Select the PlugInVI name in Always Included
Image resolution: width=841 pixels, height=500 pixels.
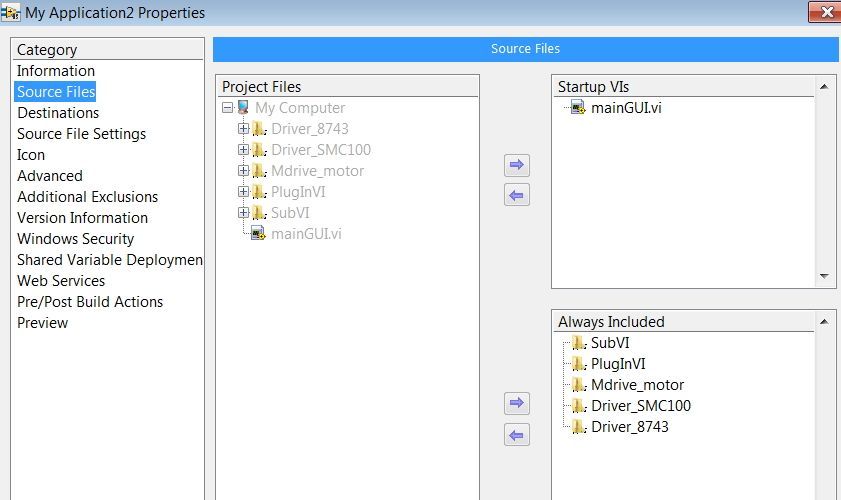point(618,364)
